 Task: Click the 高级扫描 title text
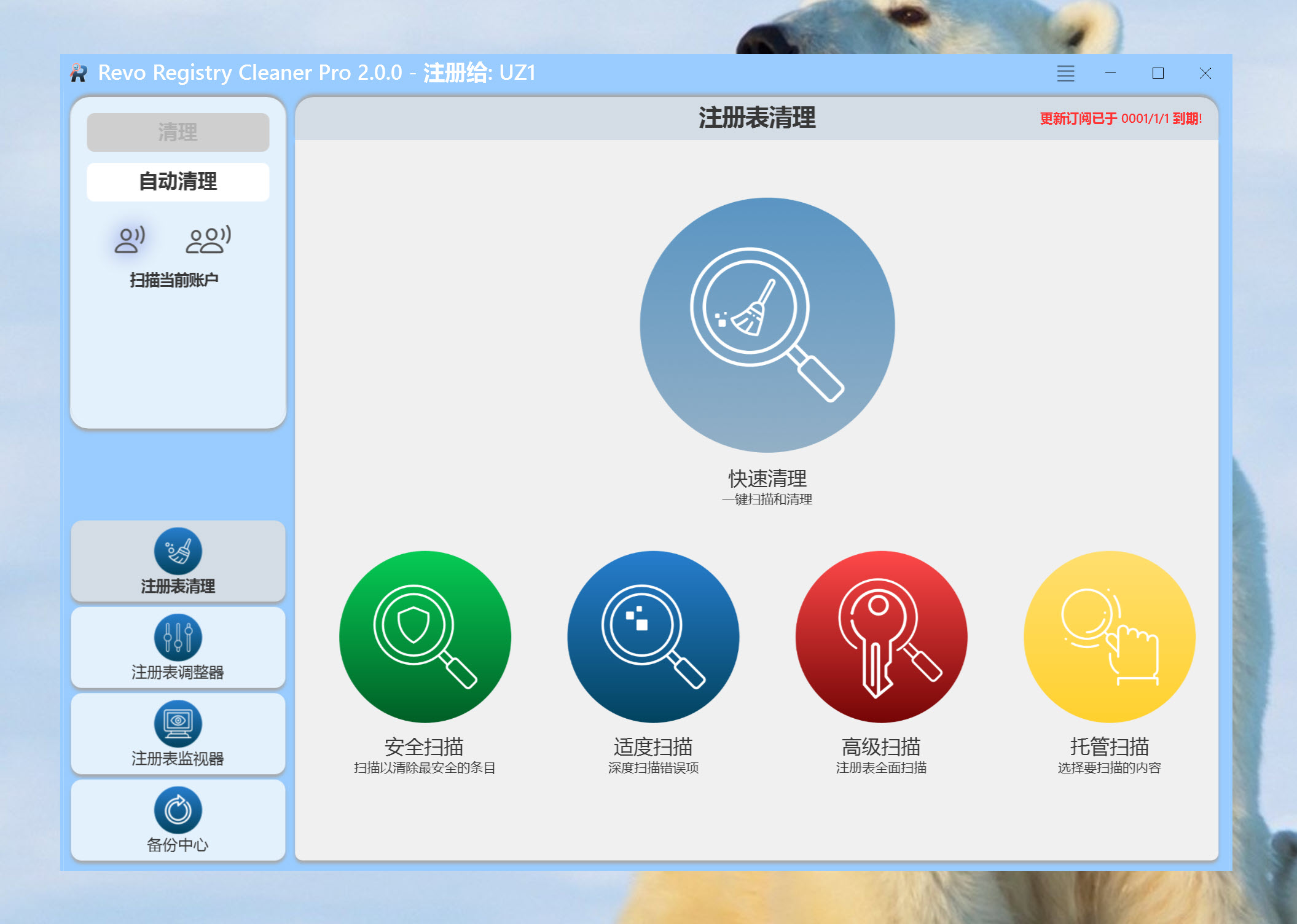[881, 747]
